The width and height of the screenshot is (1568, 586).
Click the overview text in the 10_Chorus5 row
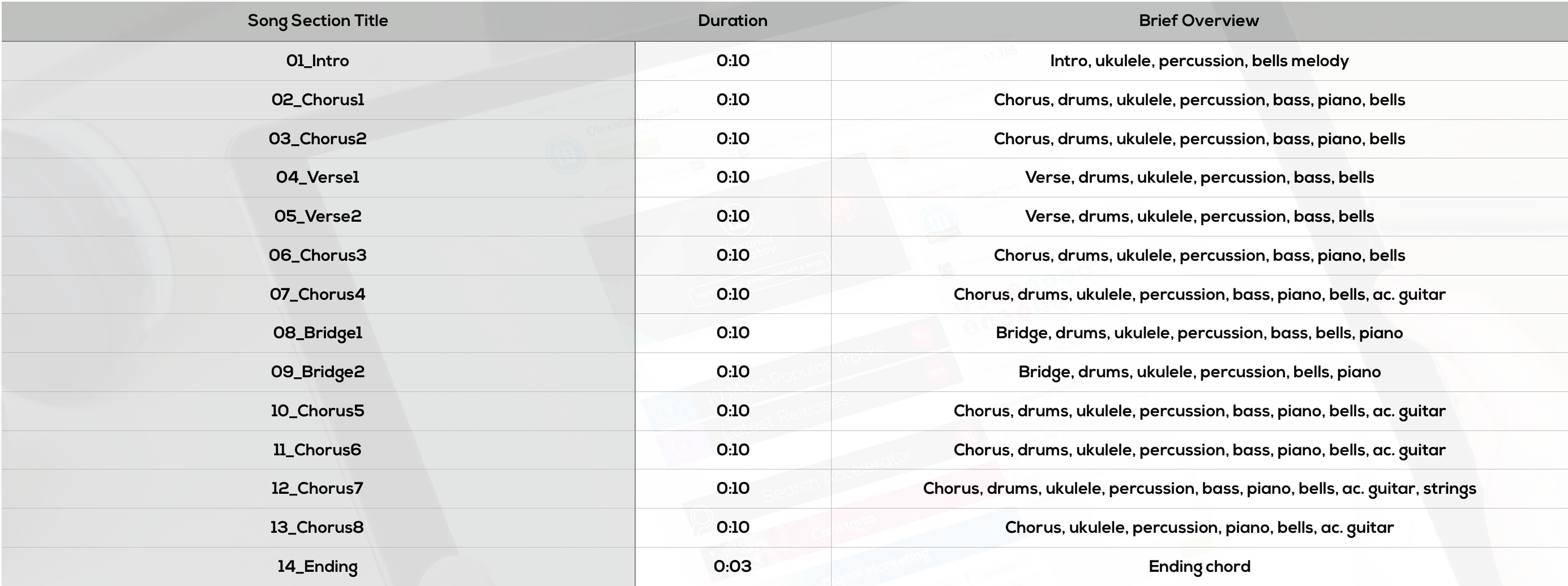(1199, 411)
